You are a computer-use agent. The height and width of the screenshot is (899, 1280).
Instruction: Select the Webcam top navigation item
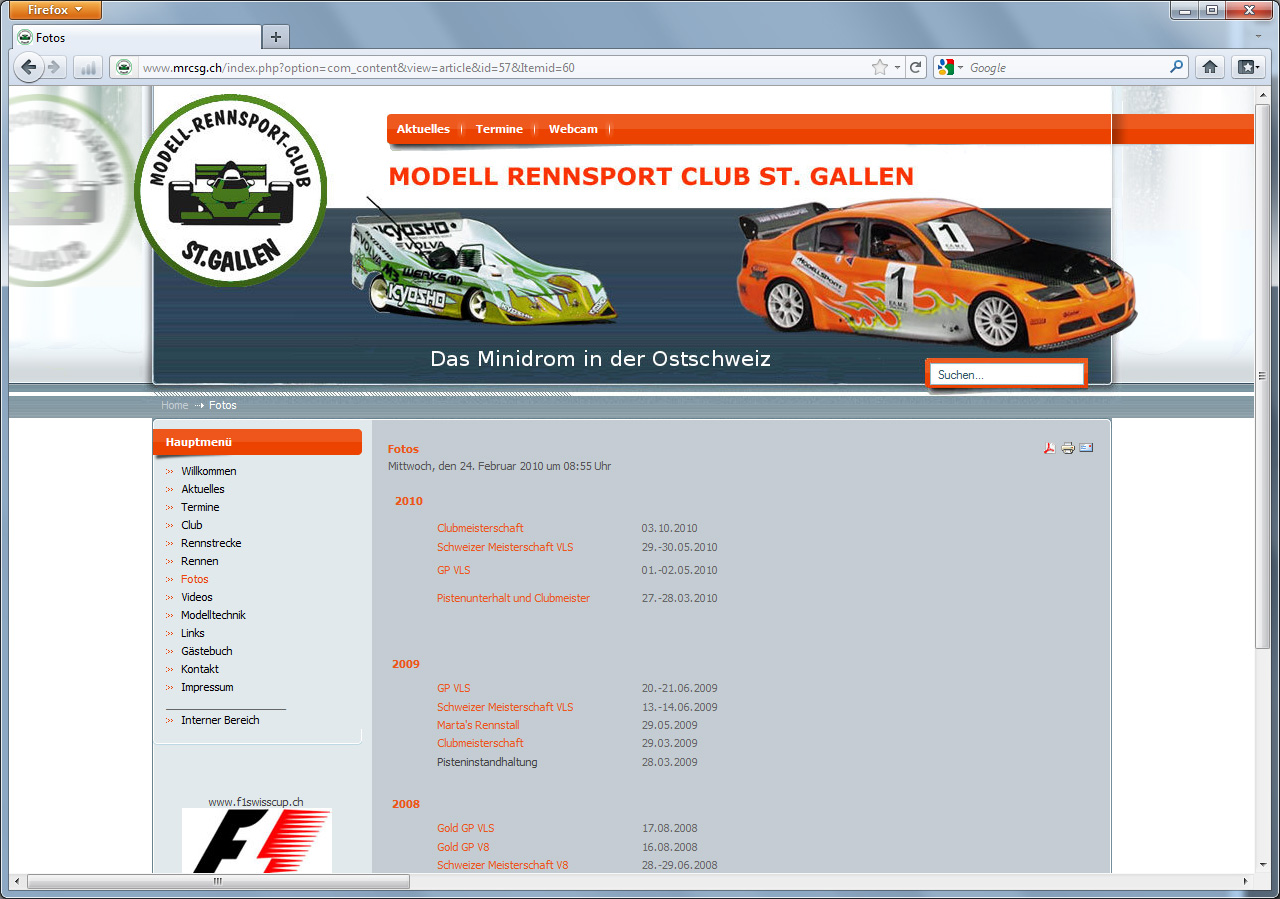(573, 129)
